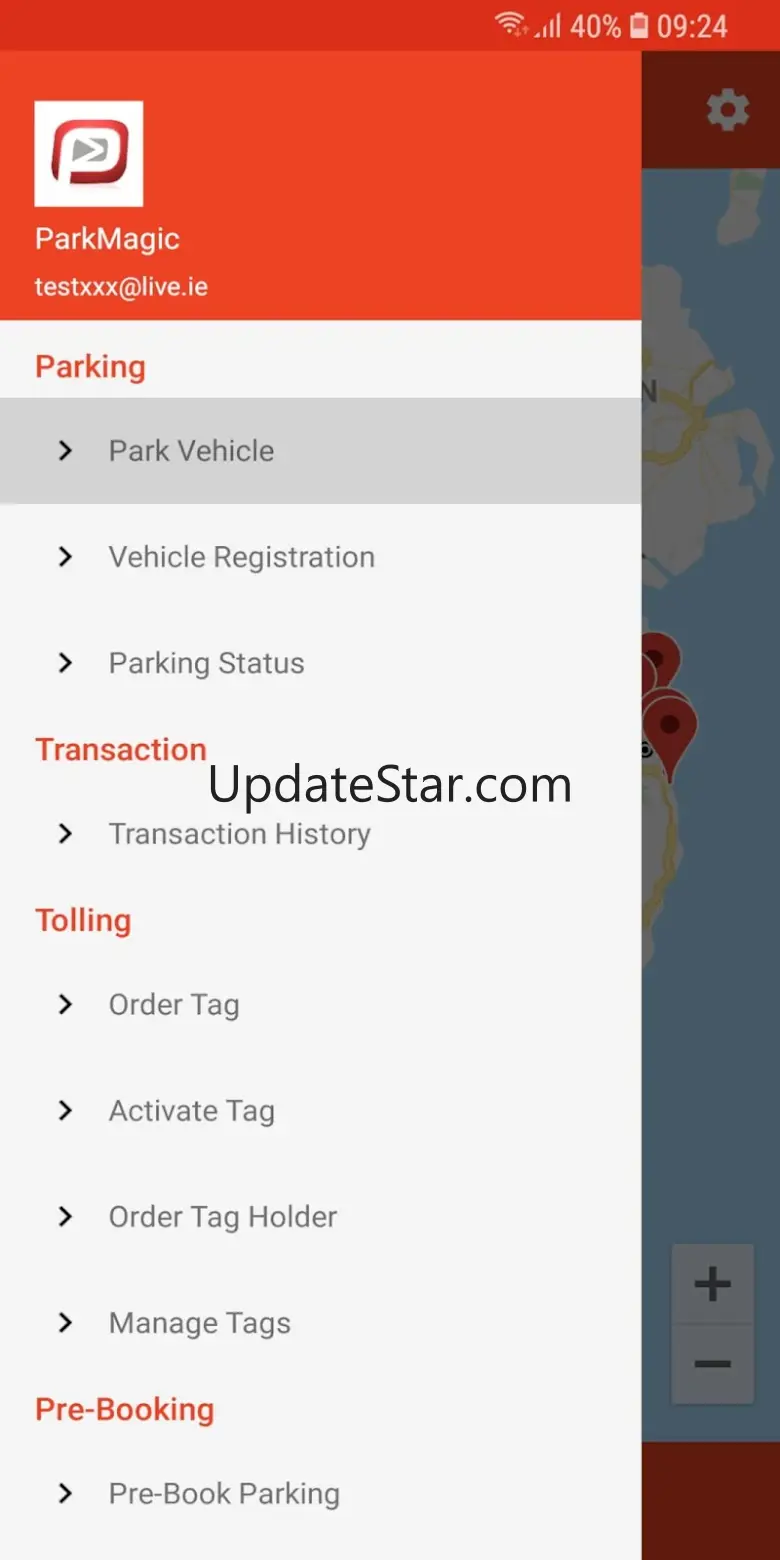Open Parking Status menu item
The image size is (780, 1560).
point(320,663)
